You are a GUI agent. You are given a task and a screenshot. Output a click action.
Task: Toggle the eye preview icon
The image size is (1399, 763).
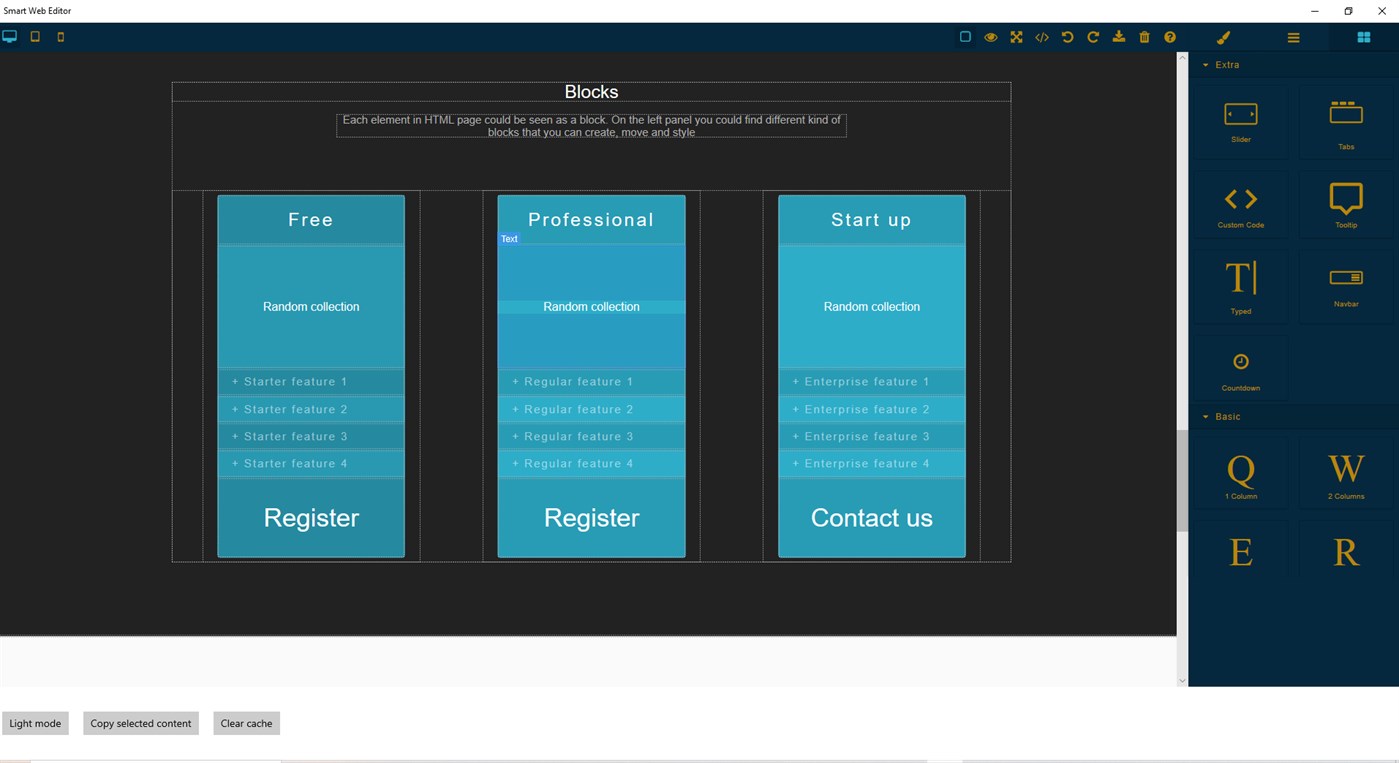pos(990,37)
